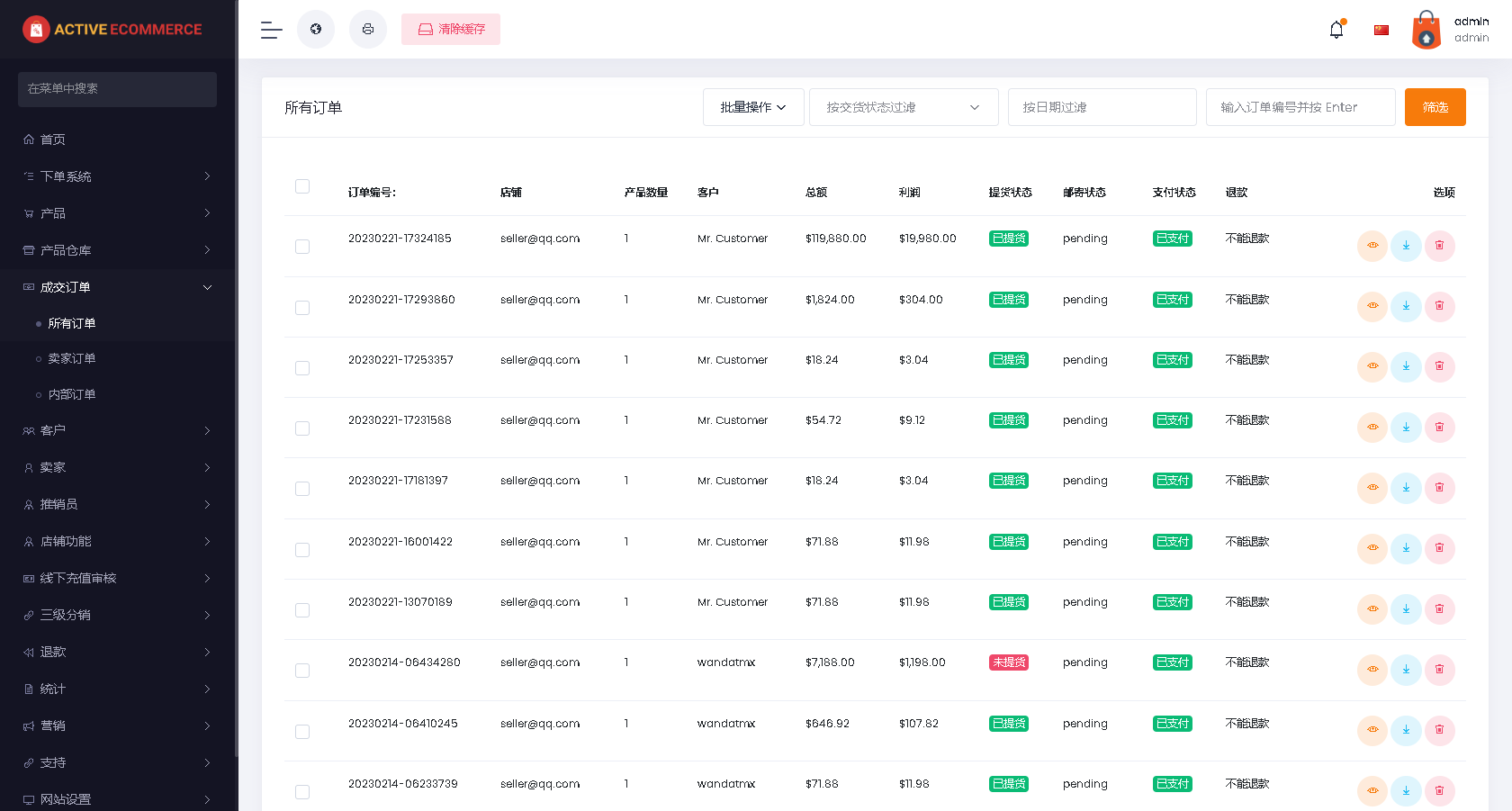Click the orange 筛选 filter button
The width and height of the screenshot is (1512, 811).
pyautogui.click(x=1435, y=107)
